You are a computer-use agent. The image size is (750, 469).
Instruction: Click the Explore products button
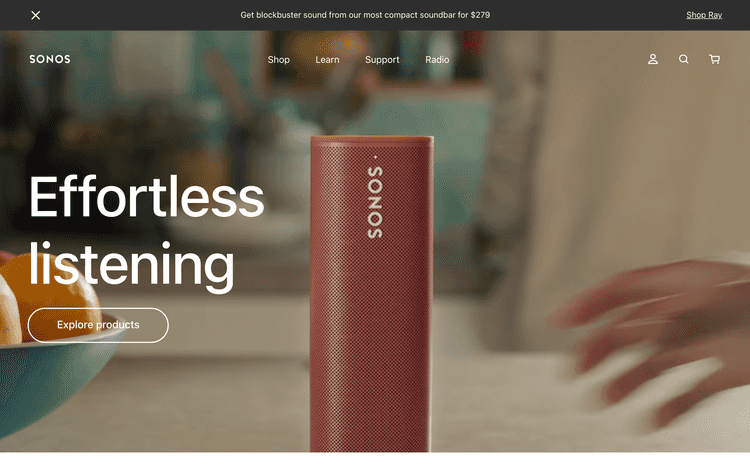tap(98, 325)
